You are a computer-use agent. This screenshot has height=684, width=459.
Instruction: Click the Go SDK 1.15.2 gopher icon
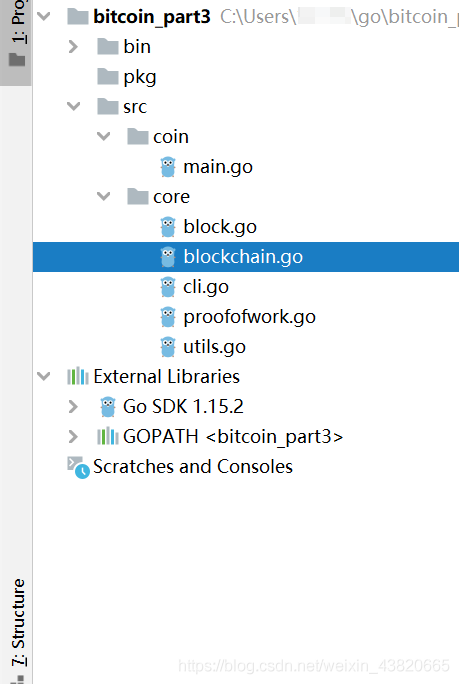point(108,407)
